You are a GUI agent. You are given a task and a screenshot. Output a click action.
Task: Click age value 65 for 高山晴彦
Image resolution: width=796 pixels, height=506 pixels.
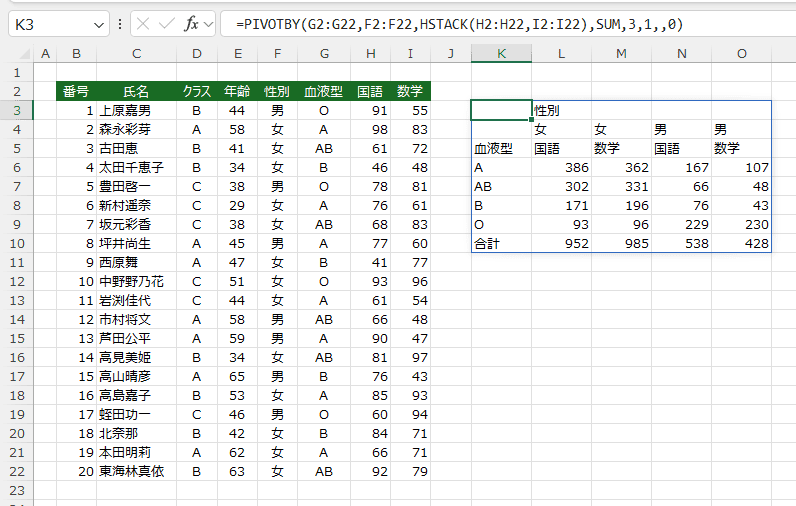click(237, 376)
